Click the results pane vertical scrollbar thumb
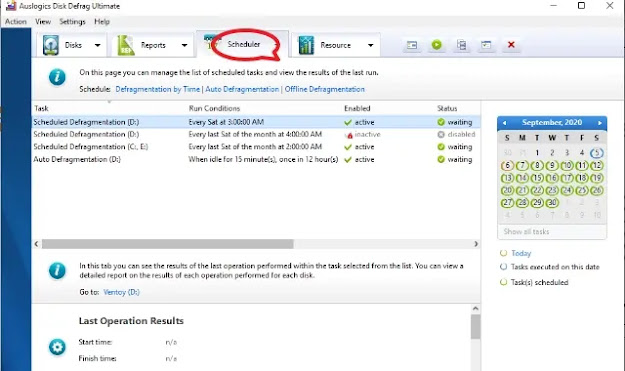 coord(475,326)
